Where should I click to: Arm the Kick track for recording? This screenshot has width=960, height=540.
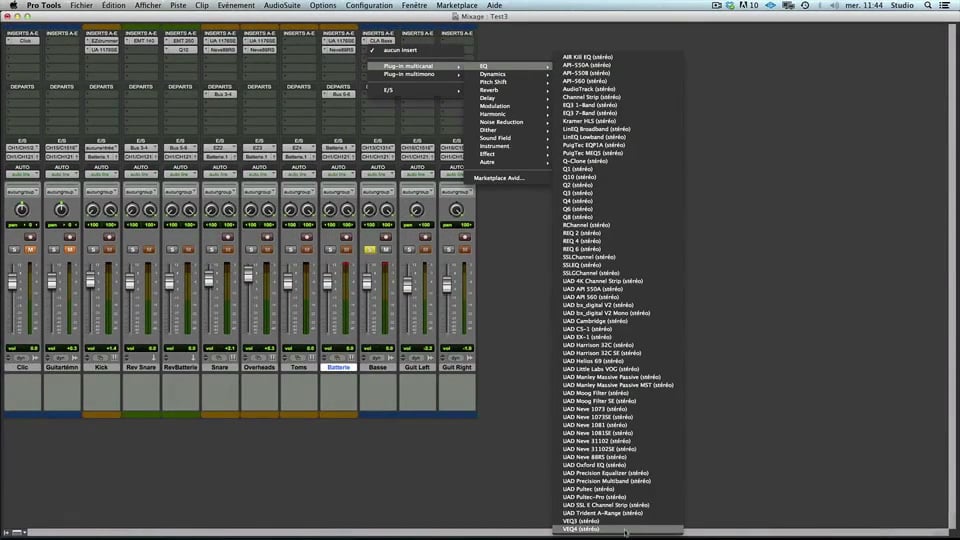(109, 237)
